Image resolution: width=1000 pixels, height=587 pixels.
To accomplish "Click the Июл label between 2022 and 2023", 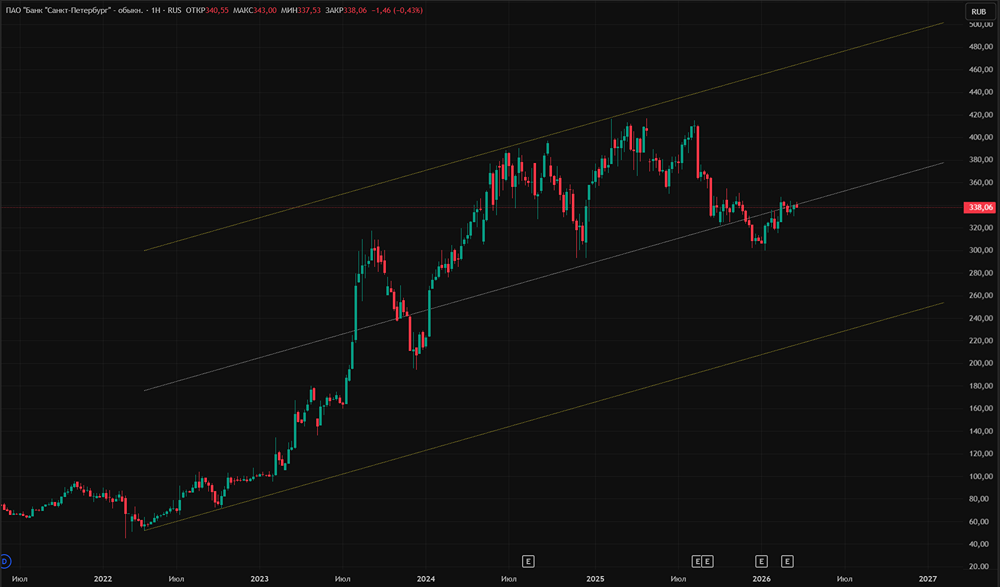I will click(x=177, y=579).
